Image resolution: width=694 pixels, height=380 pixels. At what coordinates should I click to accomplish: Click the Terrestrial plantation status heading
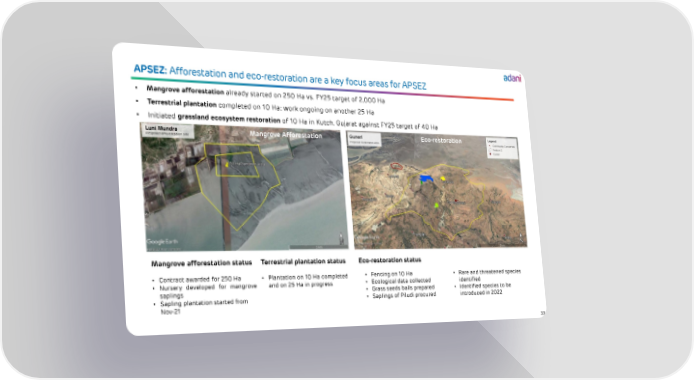click(x=303, y=261)
